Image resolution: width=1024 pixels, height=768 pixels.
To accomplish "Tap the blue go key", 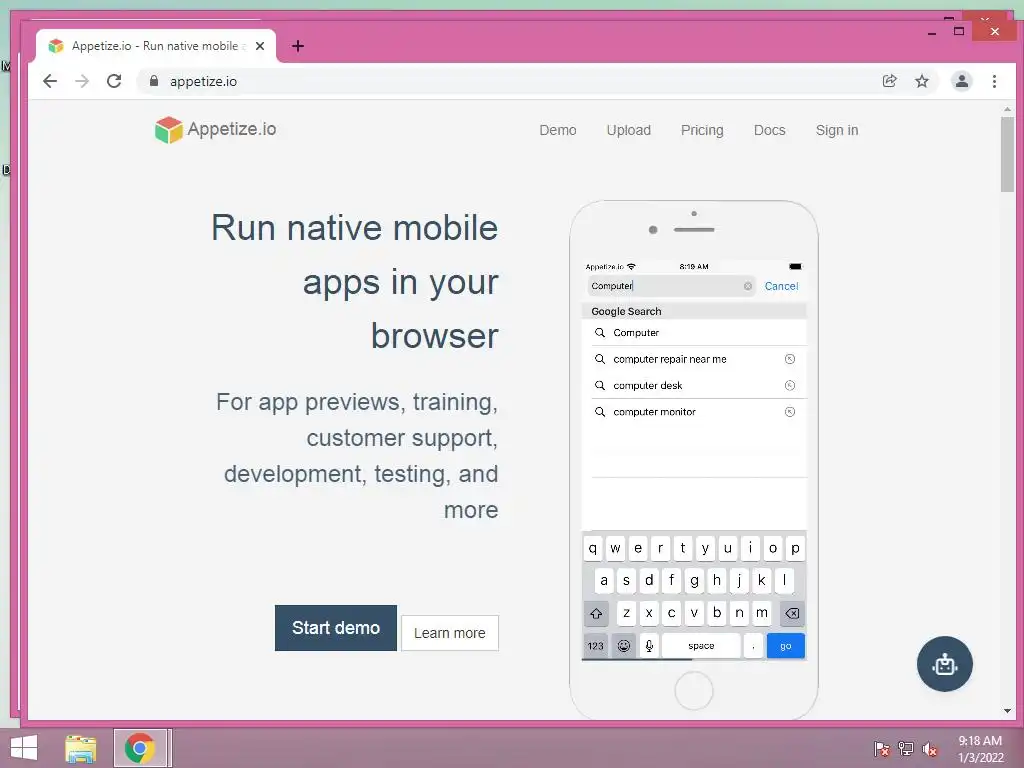I will (x=786, y=646).
